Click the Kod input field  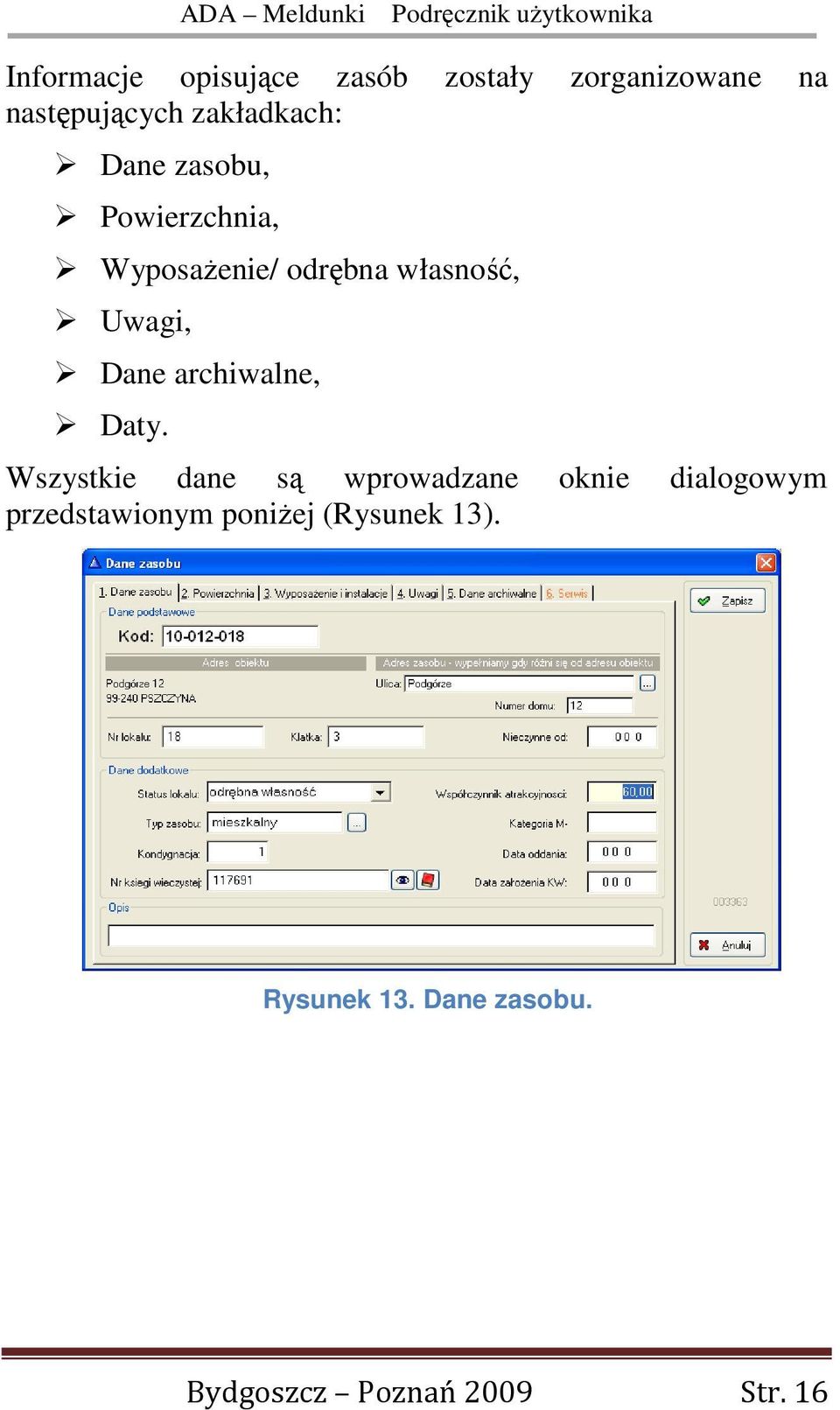coord(241,637)
